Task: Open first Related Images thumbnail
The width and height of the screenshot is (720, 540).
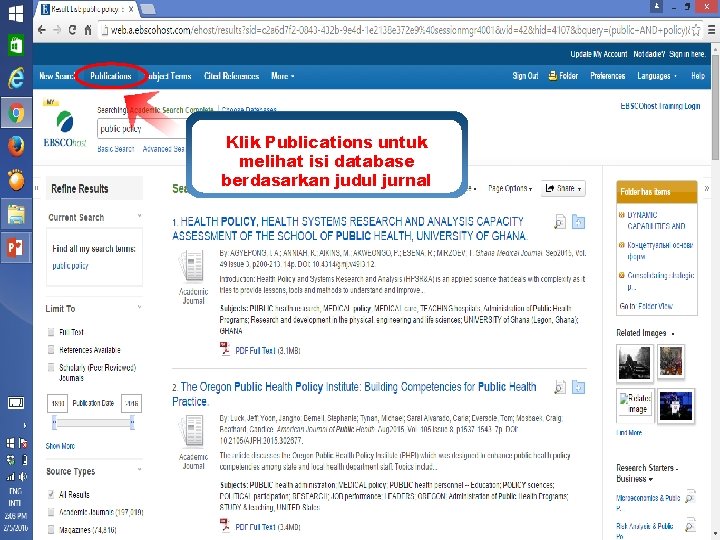Action: pyautogui.click(x=634, y=363)
